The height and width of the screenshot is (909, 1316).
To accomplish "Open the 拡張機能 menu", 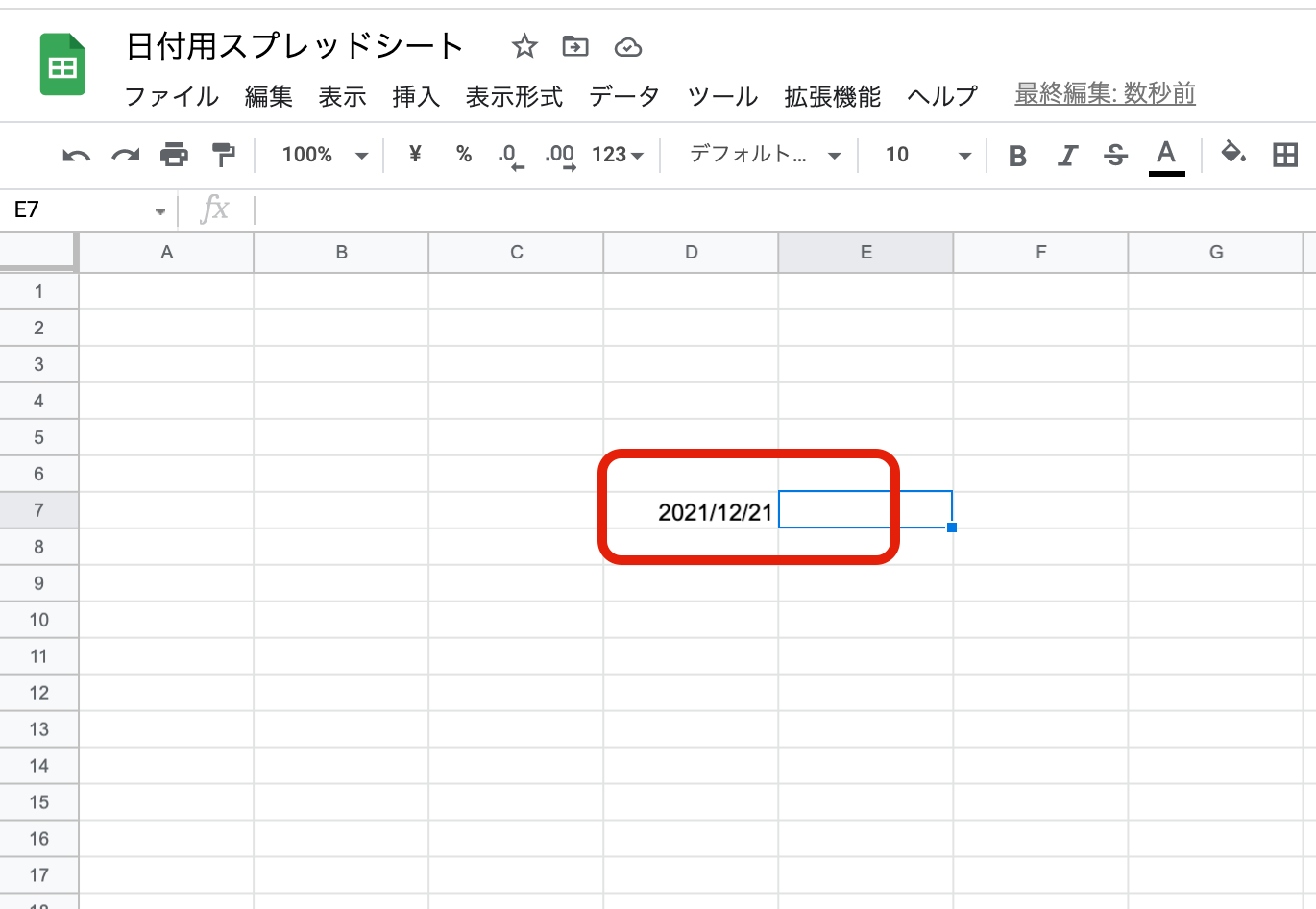I will 833,96.
